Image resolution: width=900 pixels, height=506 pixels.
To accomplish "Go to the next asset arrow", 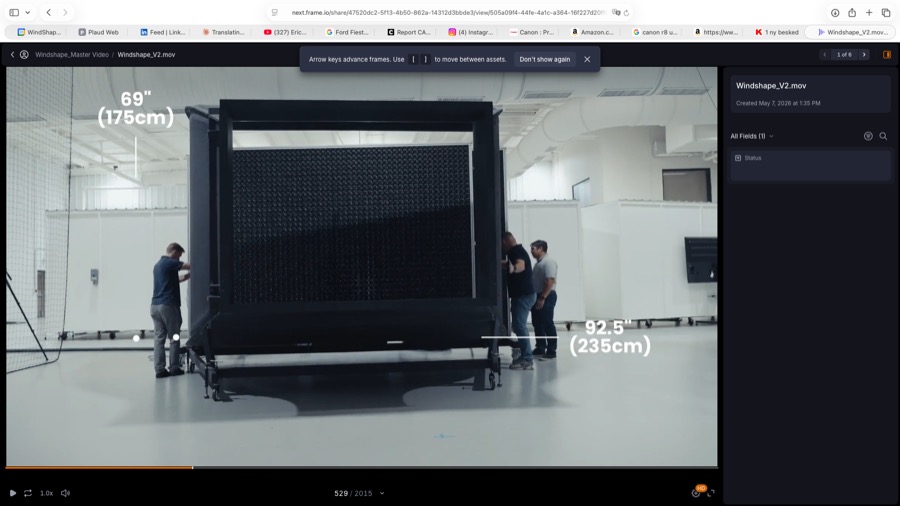I will click(864, 55).
